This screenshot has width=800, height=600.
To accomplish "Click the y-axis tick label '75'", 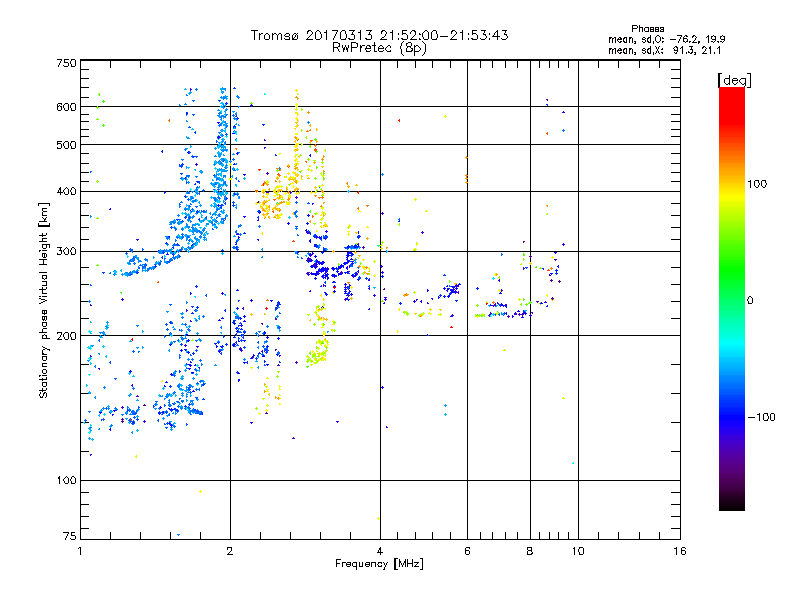I will (x=69, y=536).
